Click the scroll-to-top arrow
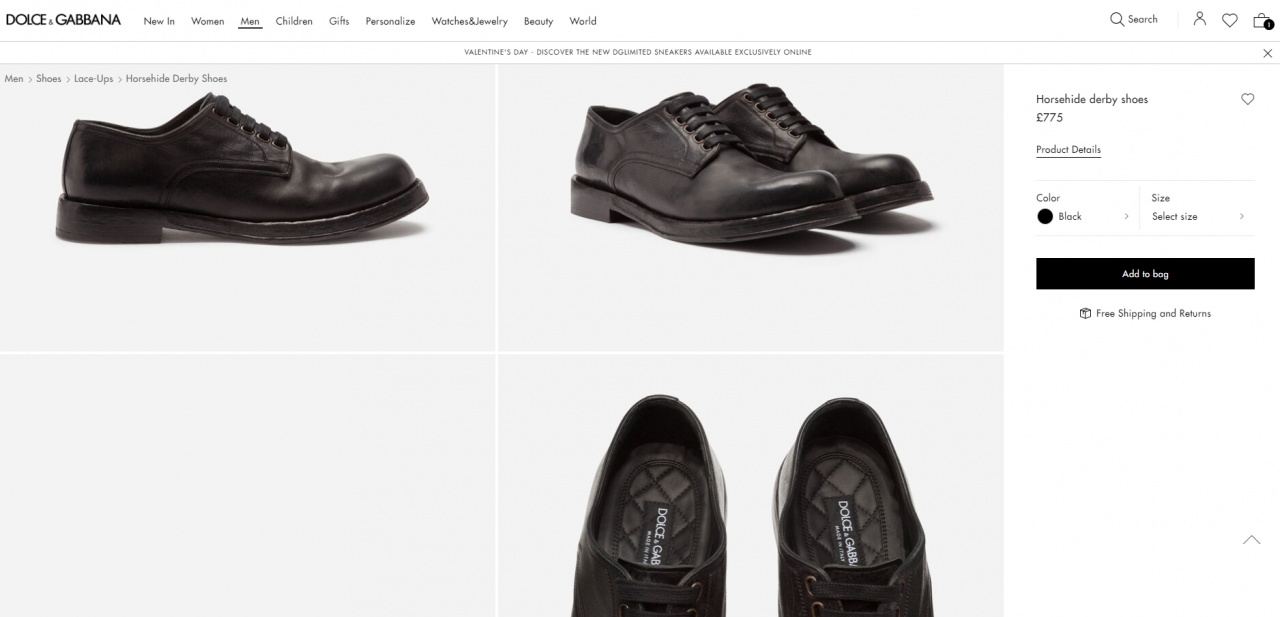Screen dimensions: 1280x617 (x=1251, y=540)
